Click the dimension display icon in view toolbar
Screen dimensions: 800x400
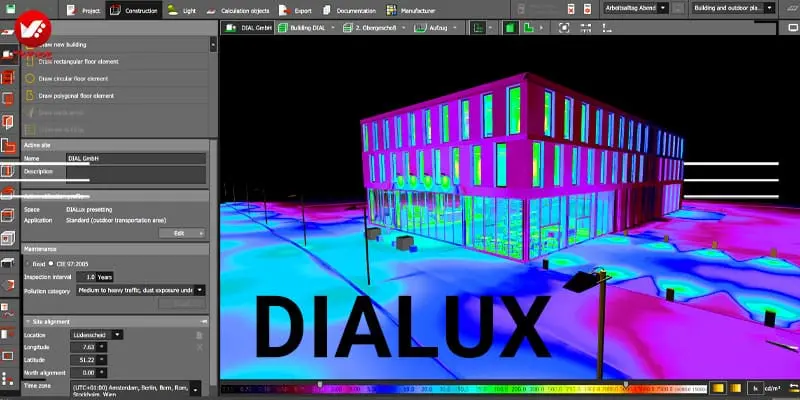tap(585, 28)
